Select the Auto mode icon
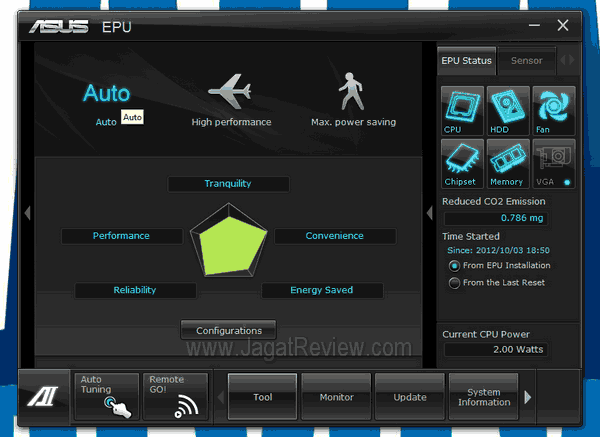 click(x=107, y=93)
